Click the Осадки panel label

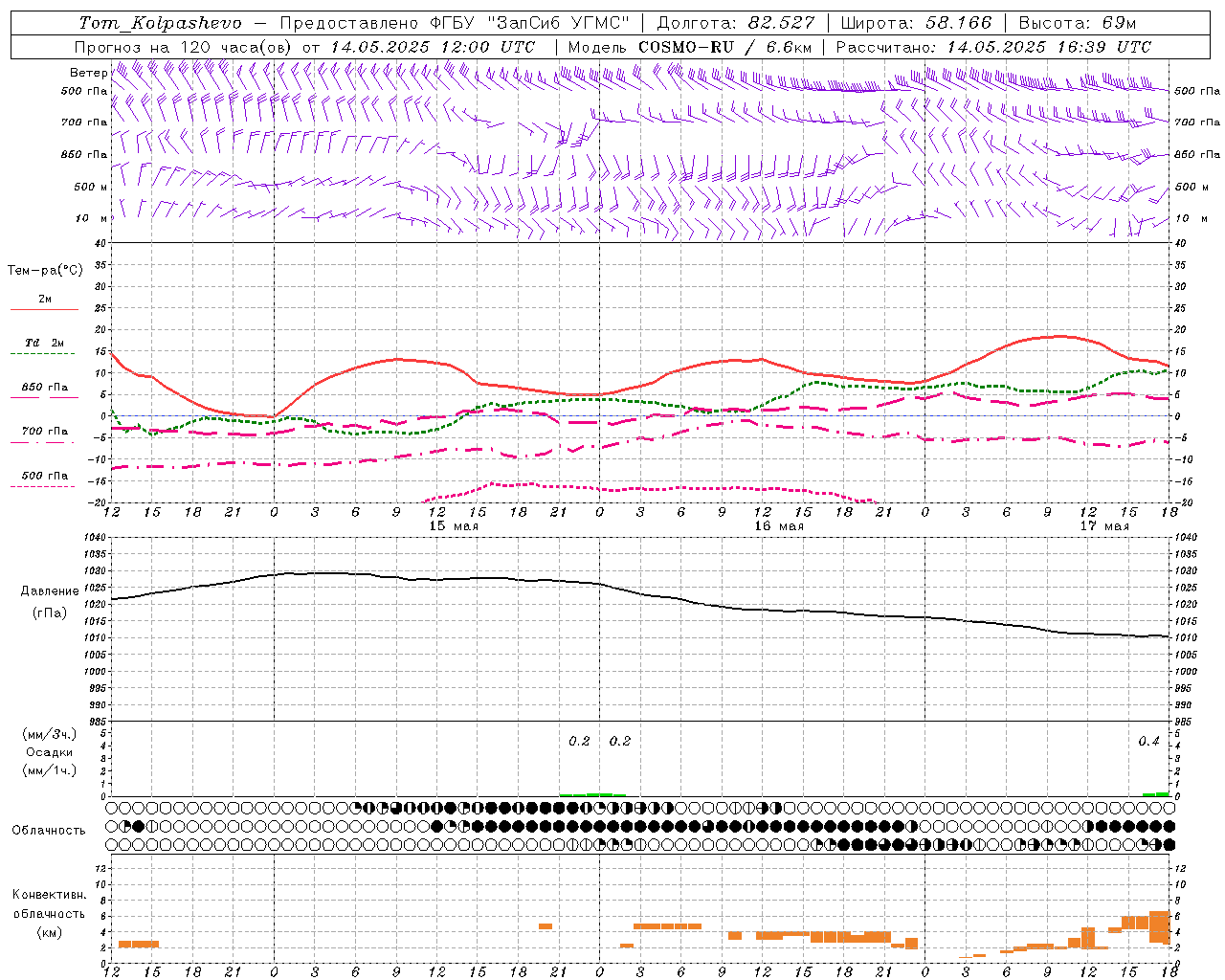pos(50,752)
